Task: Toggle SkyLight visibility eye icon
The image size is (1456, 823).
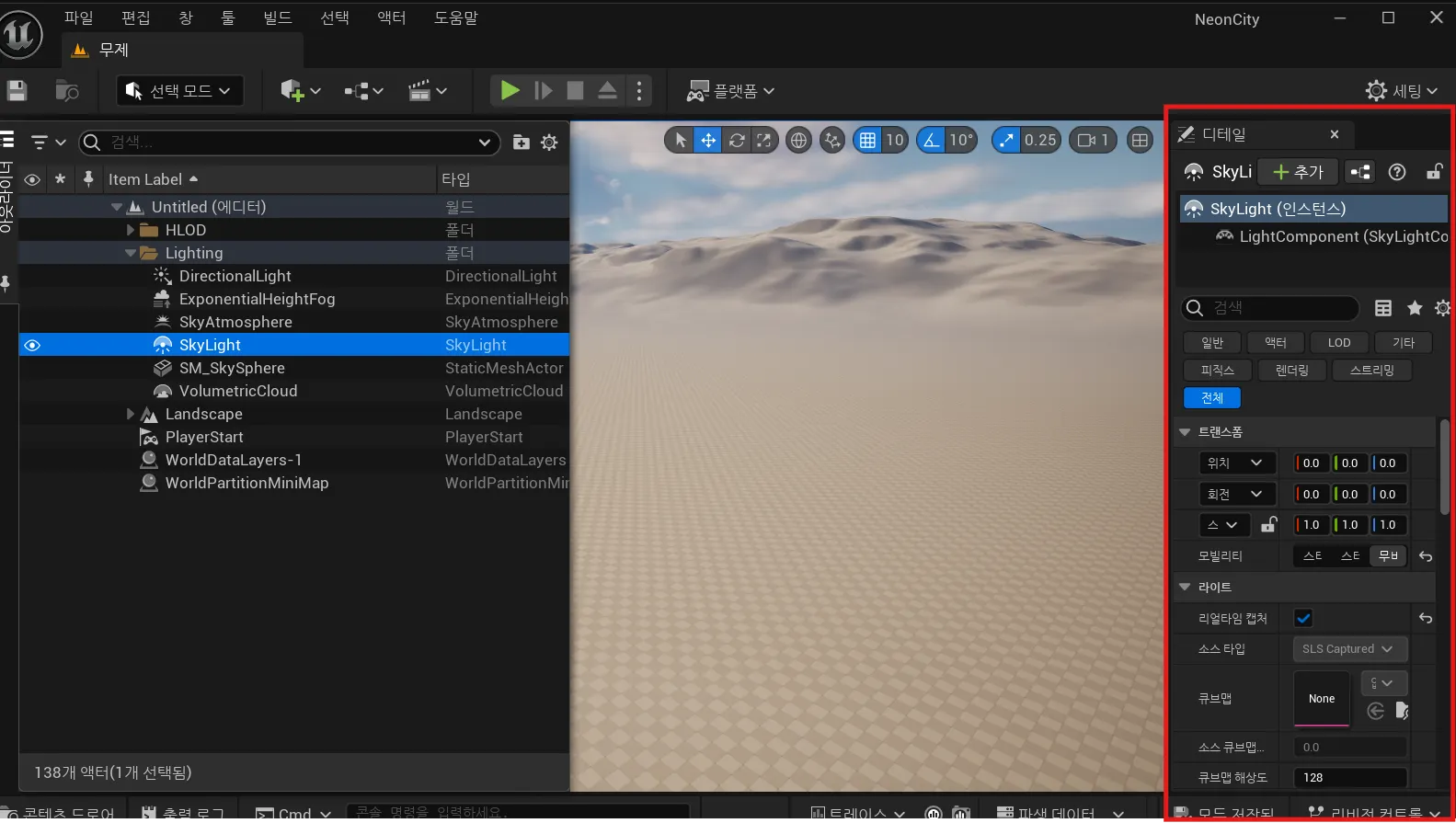Action: [32, 346]
